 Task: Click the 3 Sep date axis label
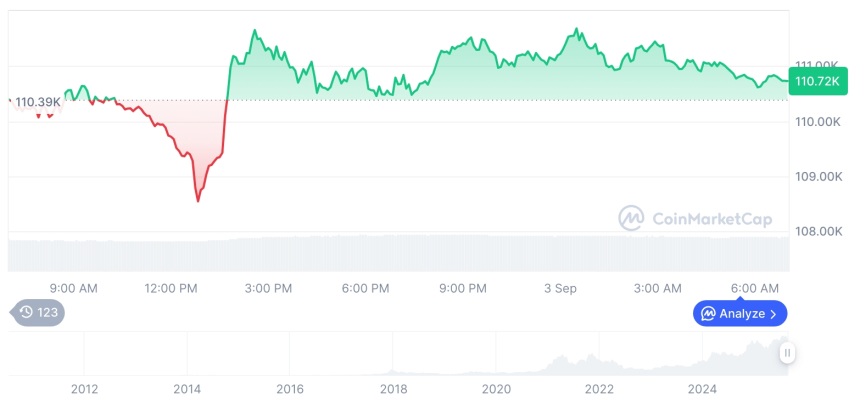pyautogui.click(x=560, y=289)
